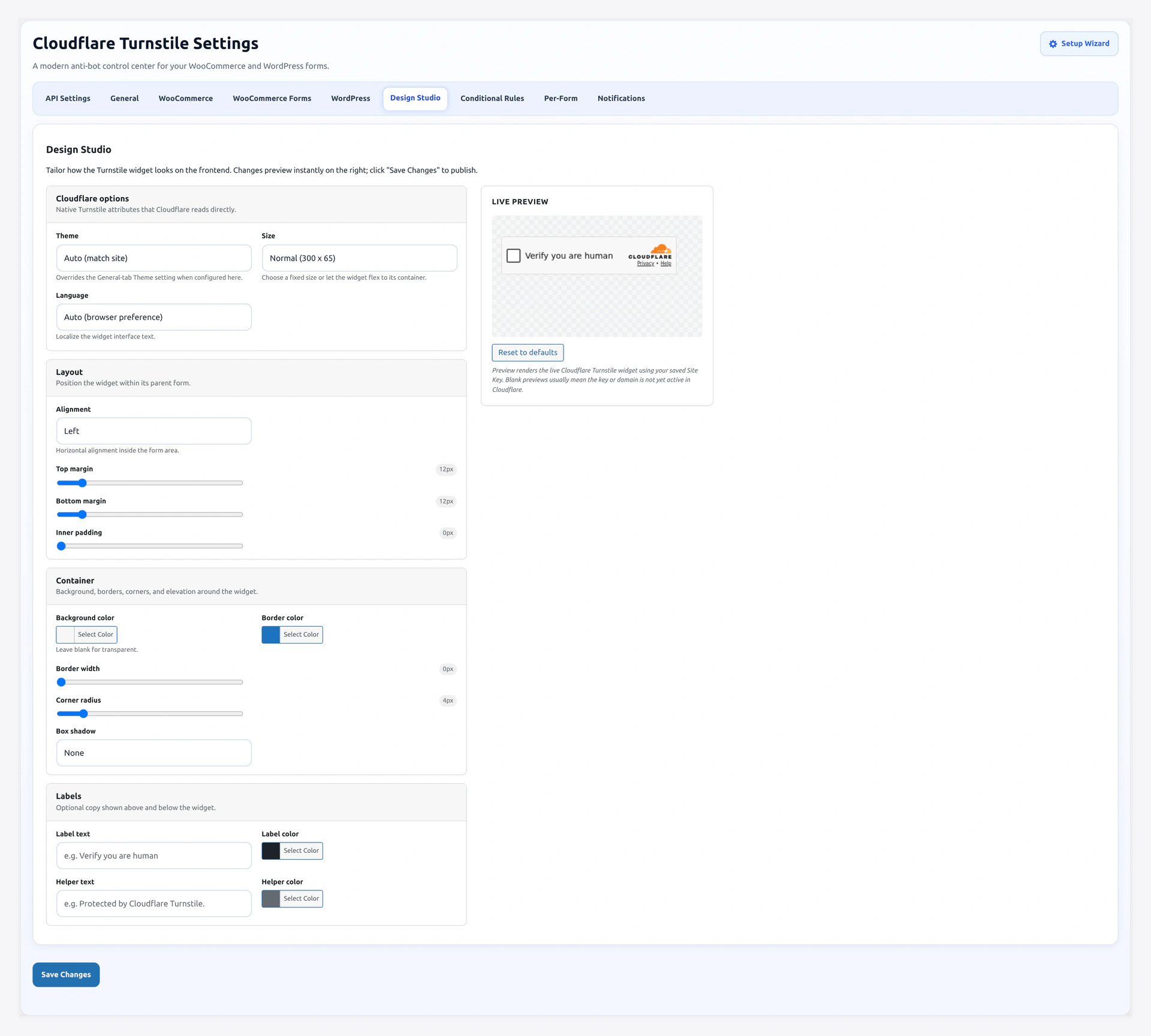1151x1036 pixels.
Task: Click the dark Label color swatch
Action: point(271,851)
